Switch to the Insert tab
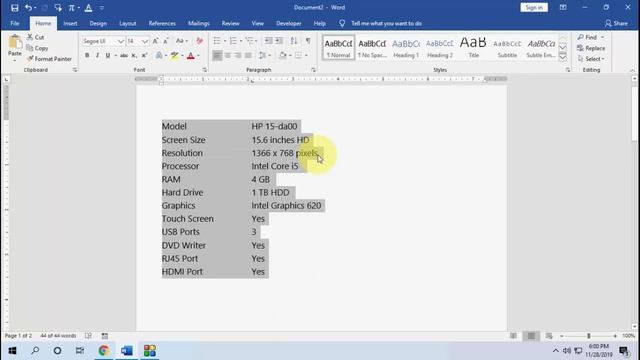 tap(70, 23)
